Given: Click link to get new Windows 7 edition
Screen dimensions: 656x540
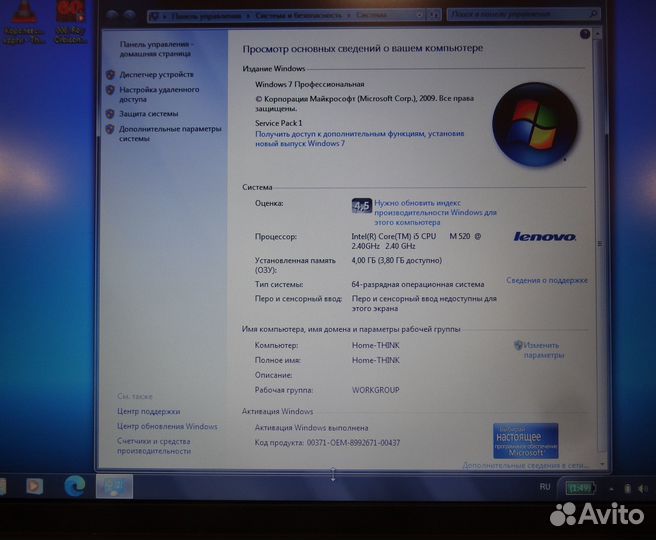Looking at the screenshot, I should click(x=359, y=138).
